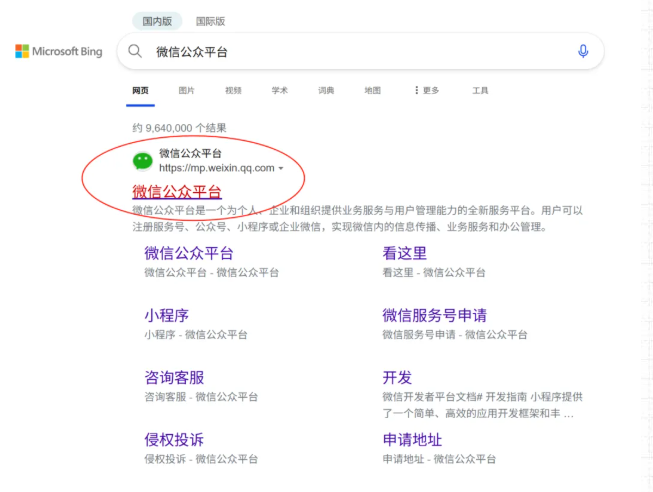Switch to 国内版 toggle
The width and height of the screenshot is (653, 492).
(x=157, y=21)
